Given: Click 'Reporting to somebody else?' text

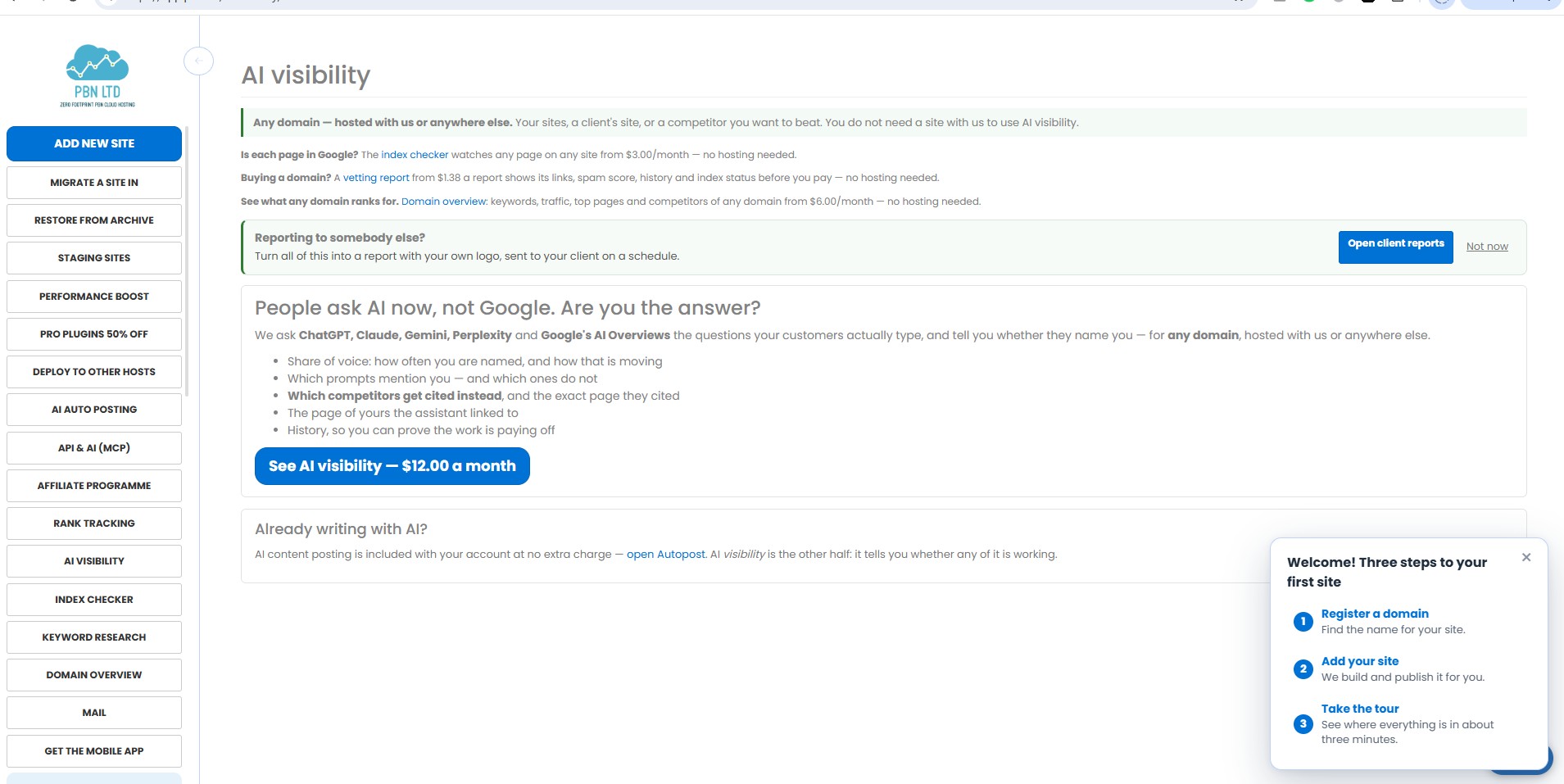Looking at the screenshot, I should (340, 238).
